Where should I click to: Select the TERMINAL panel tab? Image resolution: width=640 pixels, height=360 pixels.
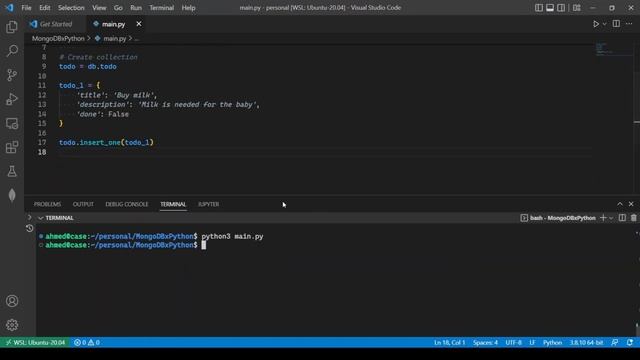click(x=173, y=204)
